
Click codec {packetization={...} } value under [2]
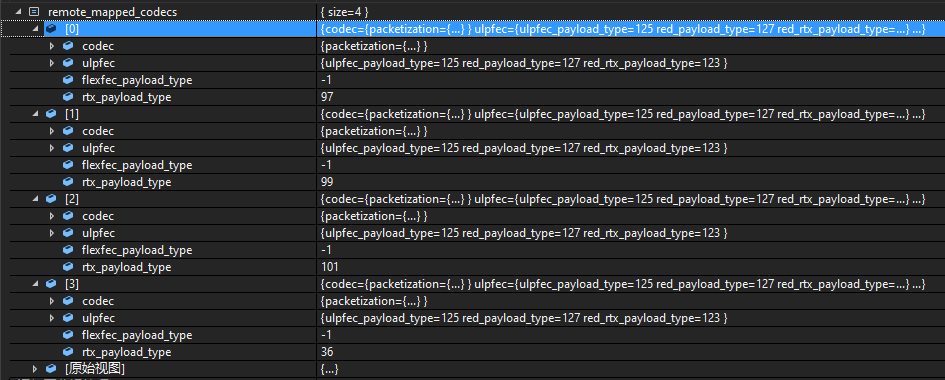(x=374, y=216)
